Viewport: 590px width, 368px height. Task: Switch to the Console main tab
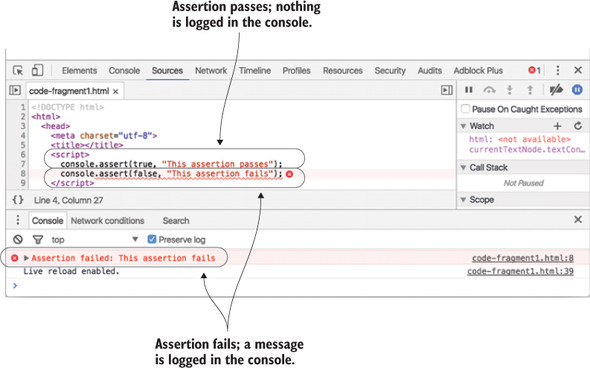click(x=124, y=70)
